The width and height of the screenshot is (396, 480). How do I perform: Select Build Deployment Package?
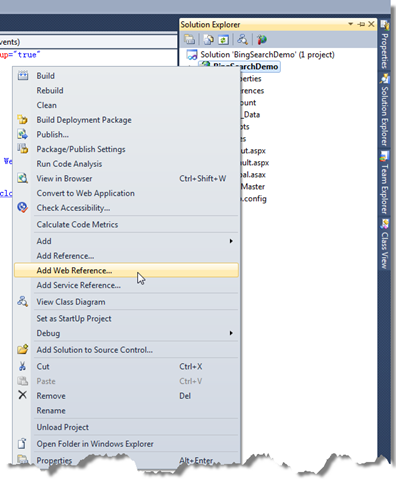(x=126, y=120)
